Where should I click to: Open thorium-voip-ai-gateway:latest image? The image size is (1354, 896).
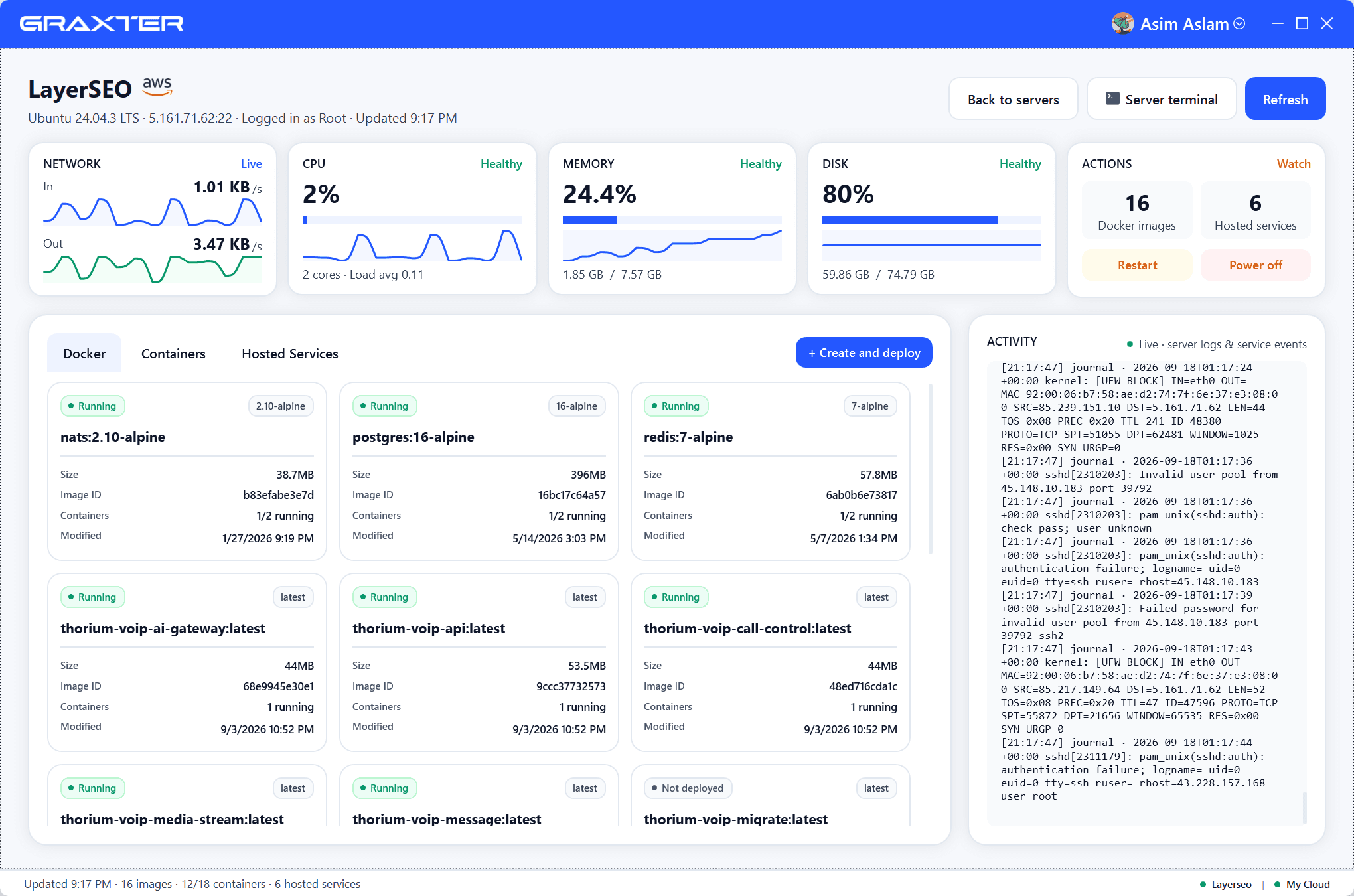(187, 662)
